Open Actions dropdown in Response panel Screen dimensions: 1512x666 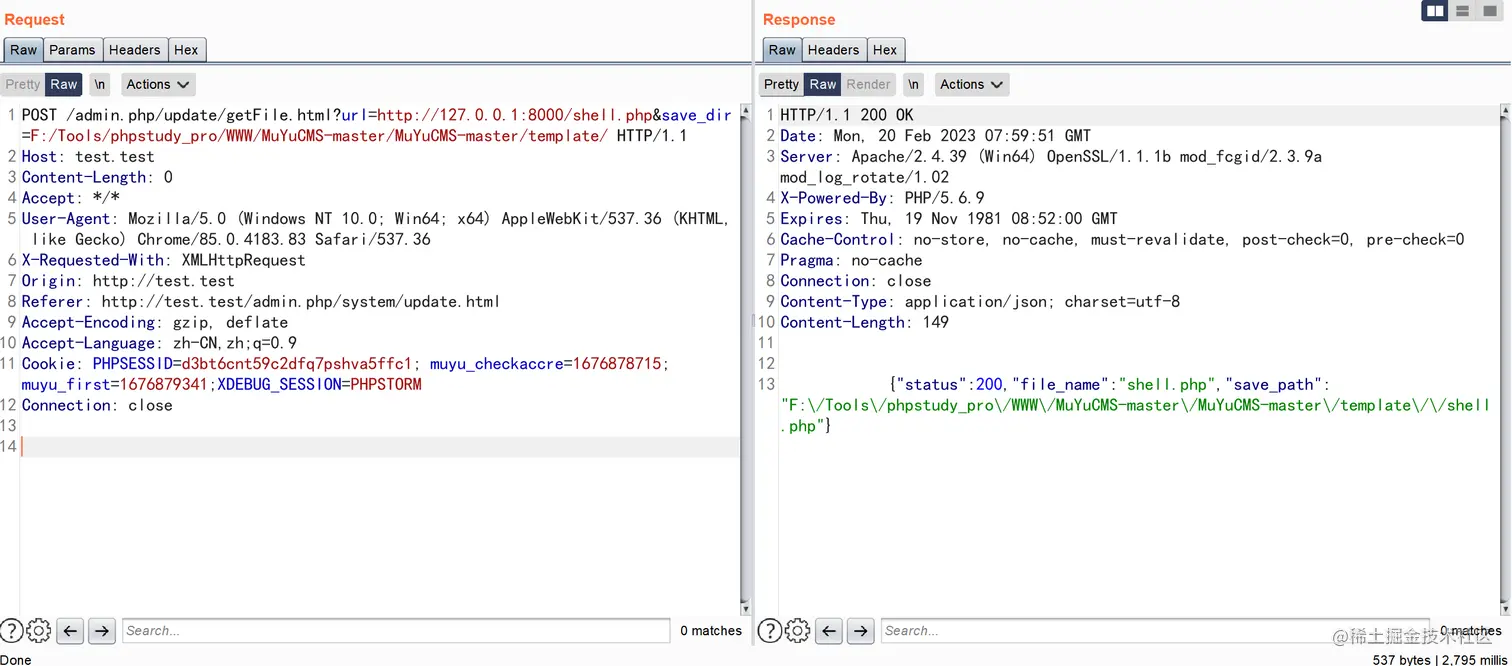coord(971,84)
